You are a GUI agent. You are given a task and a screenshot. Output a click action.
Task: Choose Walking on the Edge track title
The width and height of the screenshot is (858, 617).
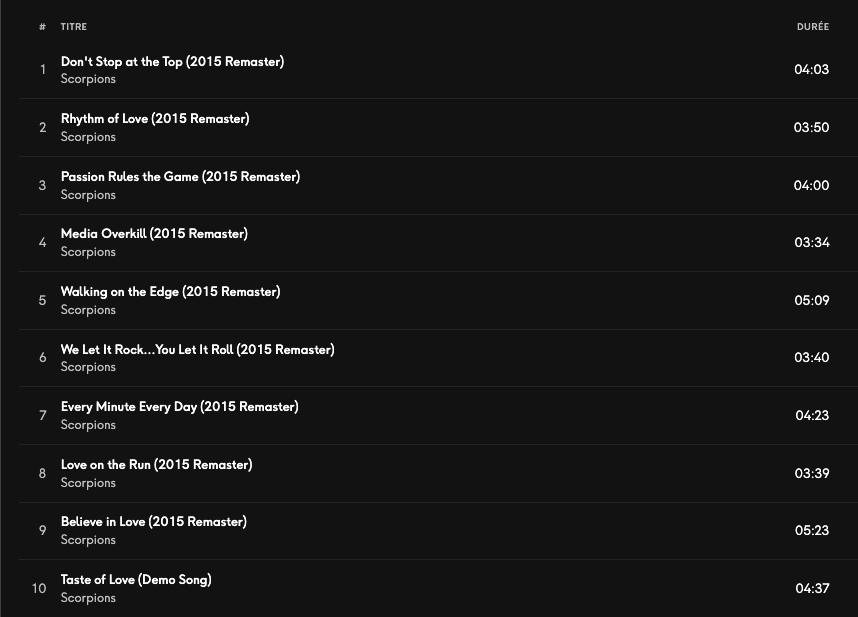click(170, 291)
